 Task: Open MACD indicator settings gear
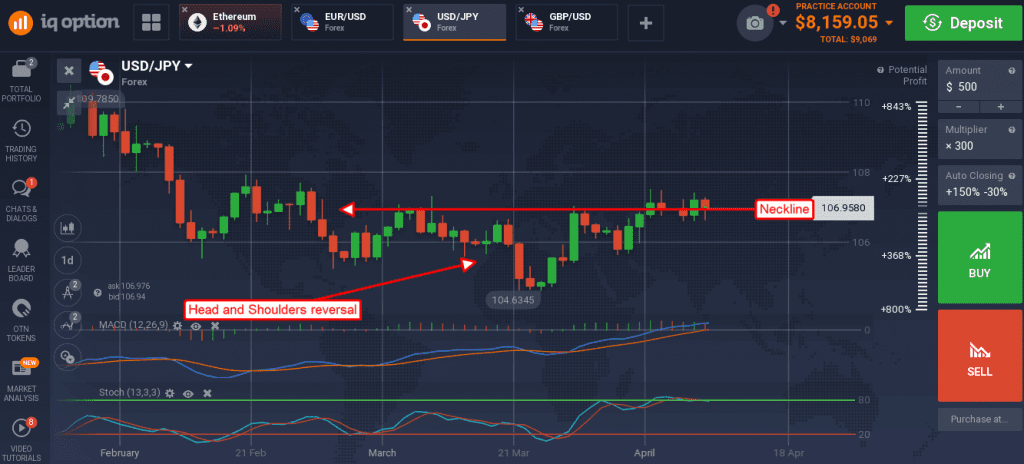(x=178, y=325)
